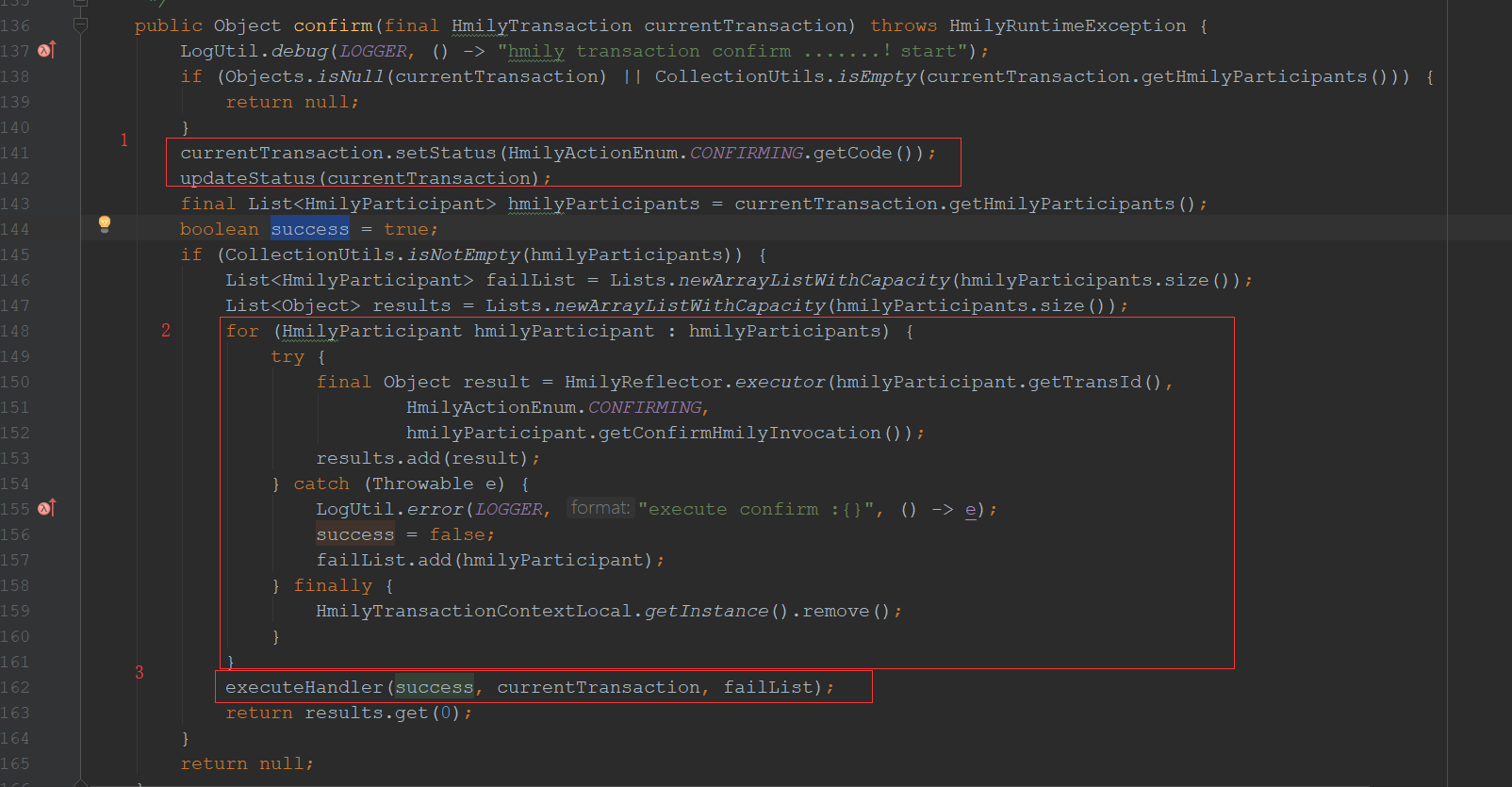Click 'newArrayListWithCapacity' on line 146
This screenshot has width=1512, height=787.
814,280
